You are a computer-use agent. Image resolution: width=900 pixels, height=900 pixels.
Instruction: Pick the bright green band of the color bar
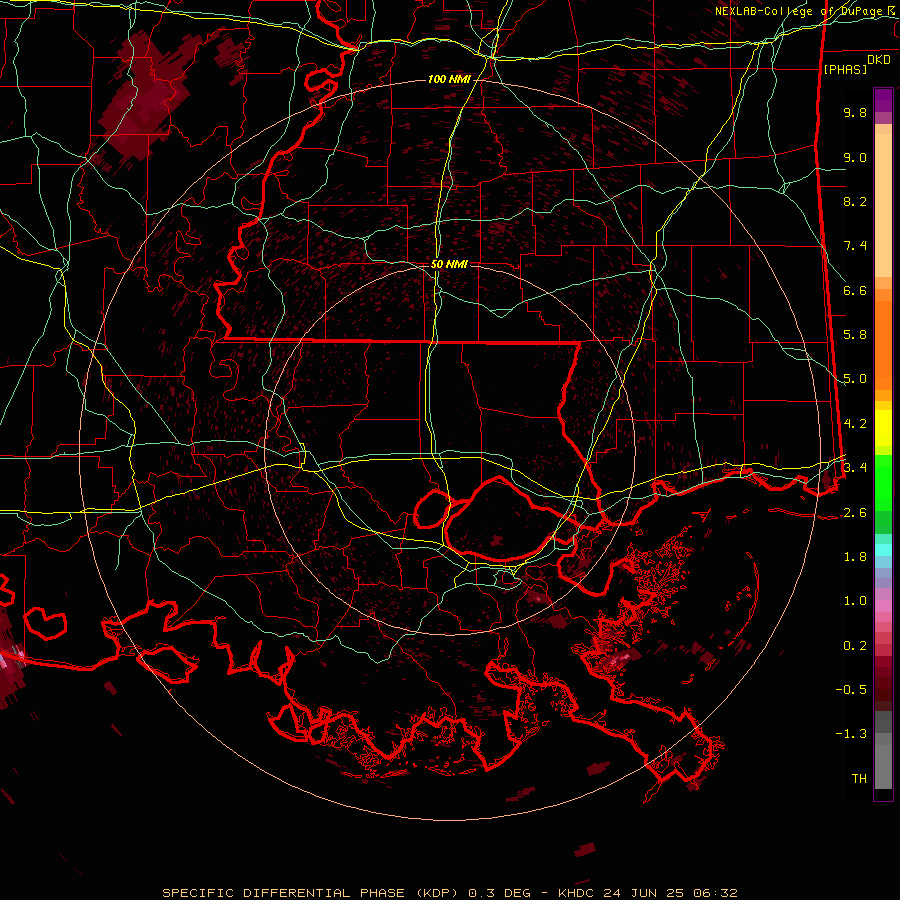click(x=883, y=481)
